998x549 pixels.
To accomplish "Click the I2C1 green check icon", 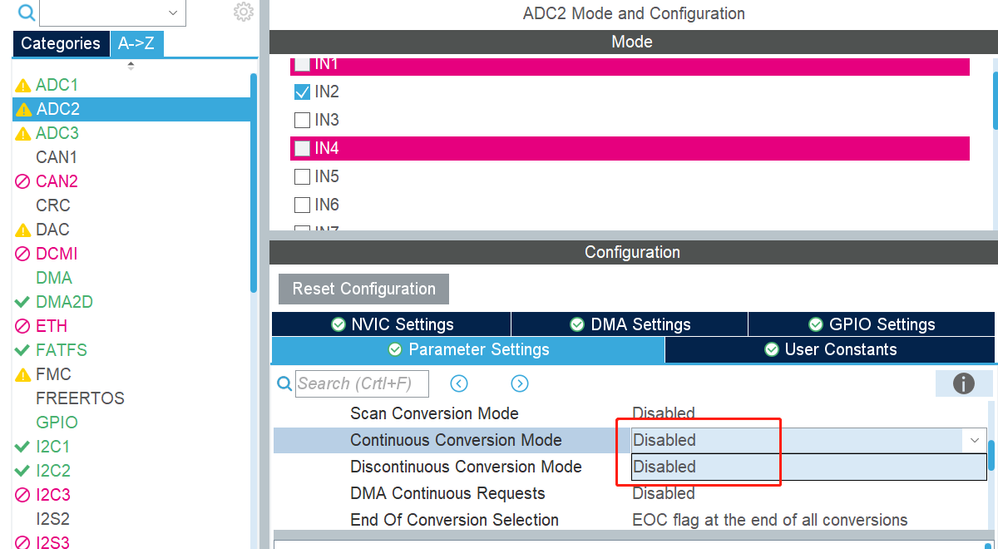I will 22,447.
